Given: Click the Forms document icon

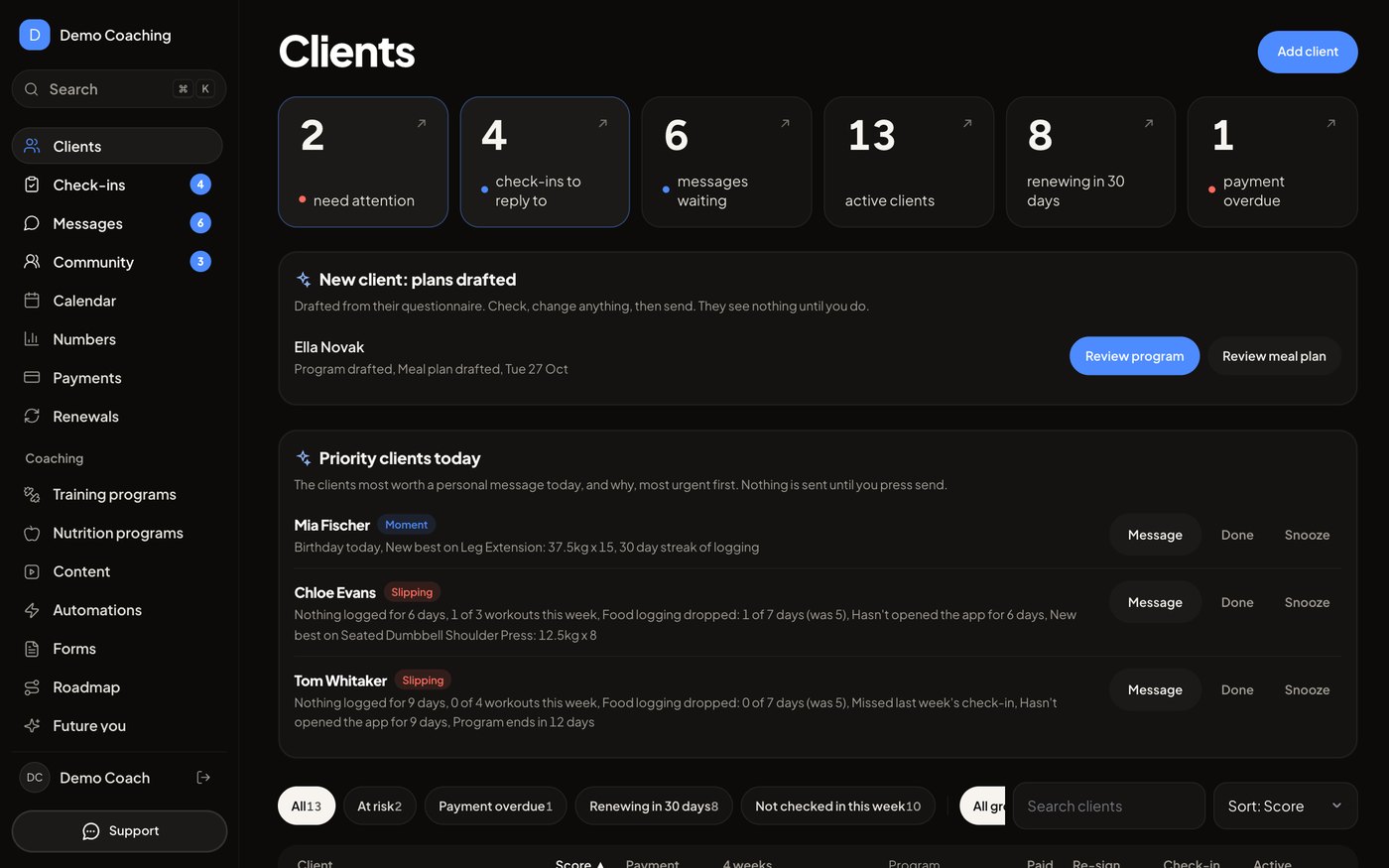Looking at the screenshot, I should (x=32, y=649).
